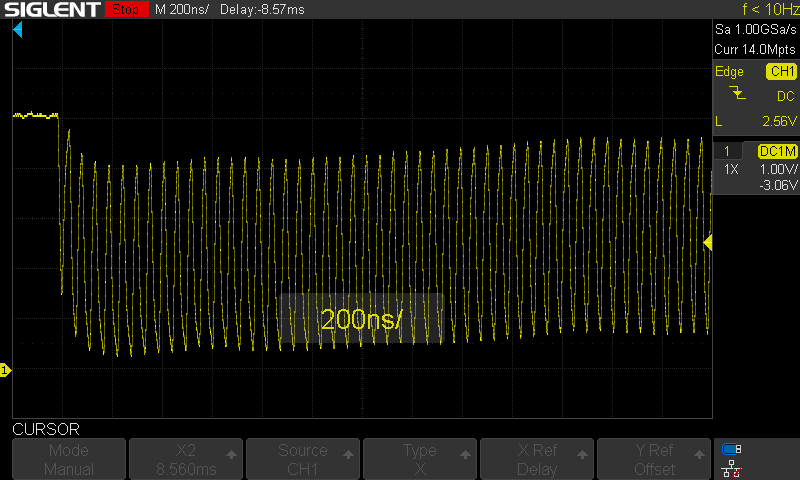Open the Mode Manual cursor menu
Viewport: 800px width, 480px height.
click(x=69, y=459)
